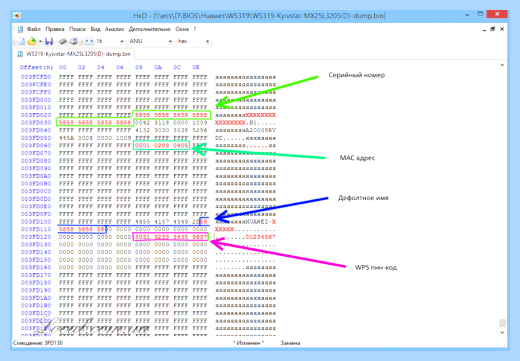Open the hex offset base dropdown

pos(207,42)
